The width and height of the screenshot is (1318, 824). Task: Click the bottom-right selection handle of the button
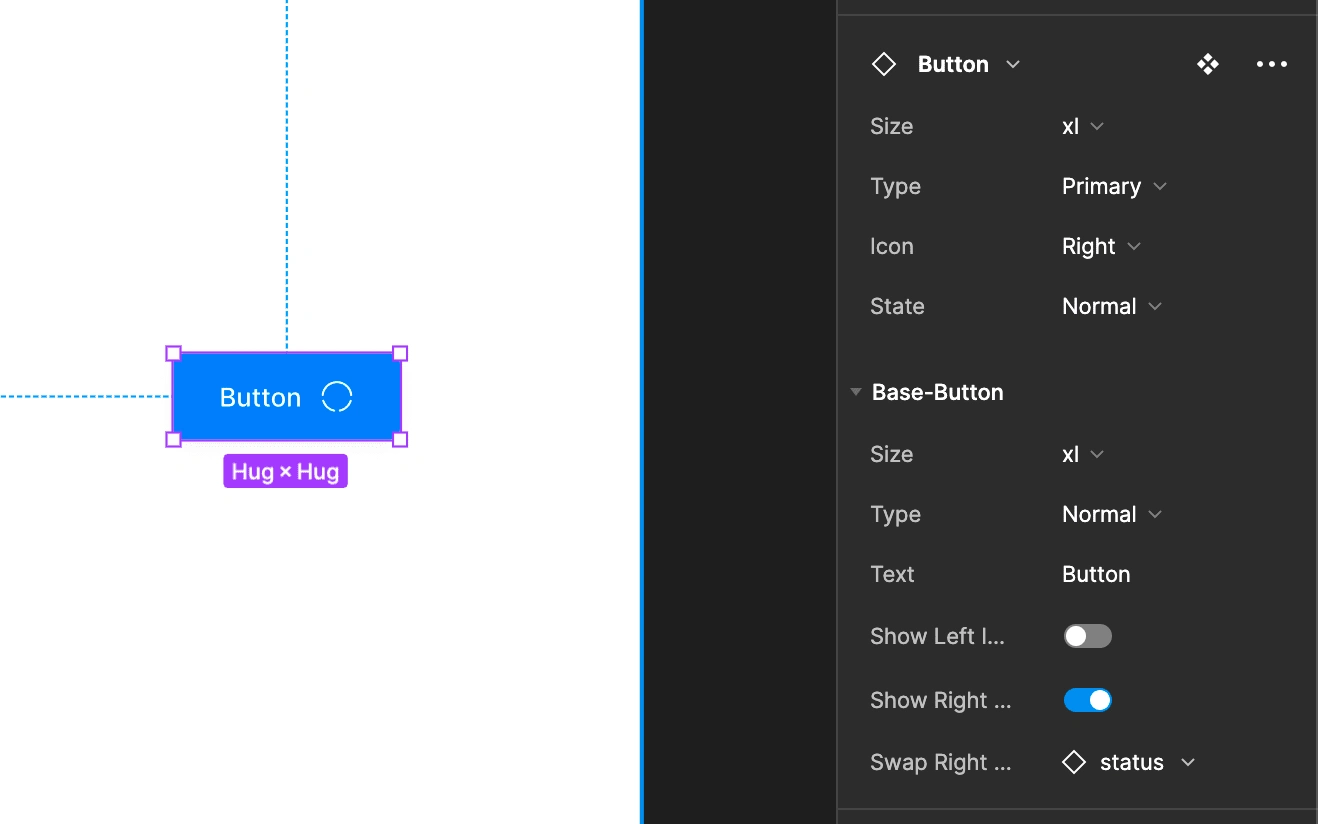400,439
